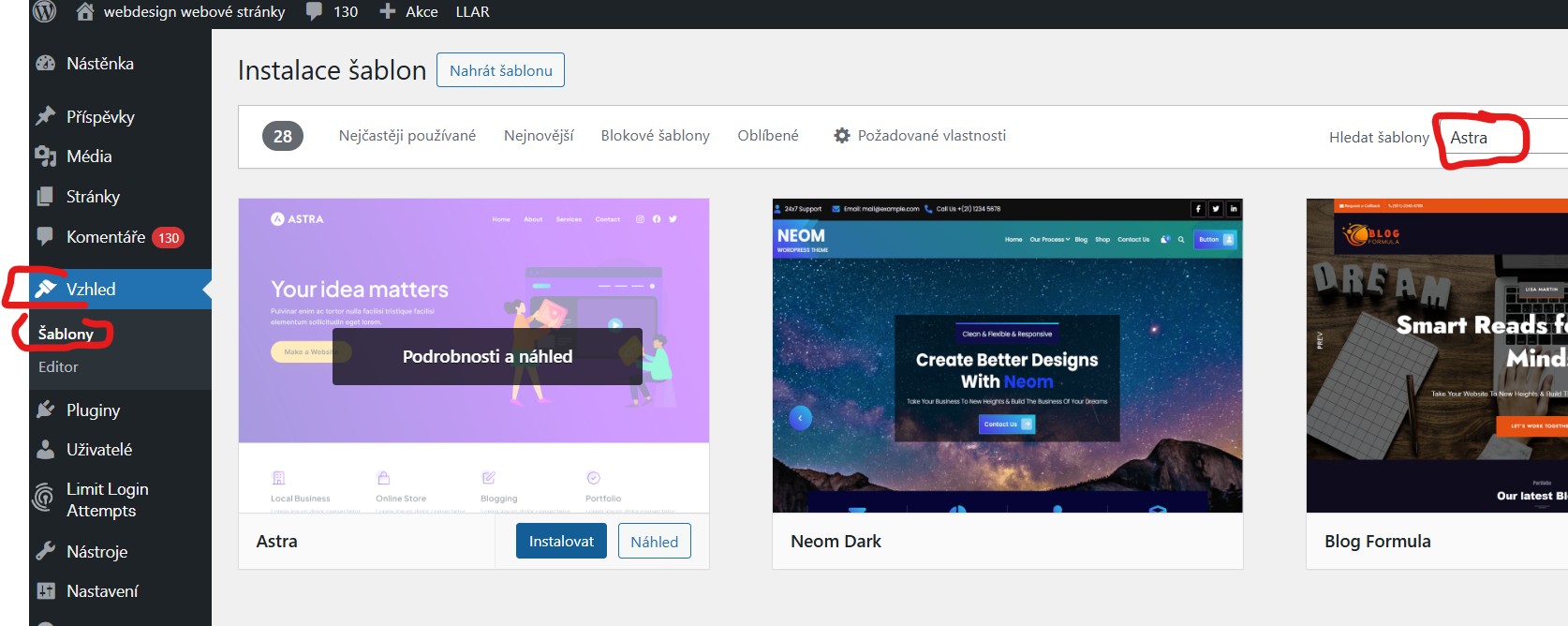Click the WordPress logo icon
1568x626 pixels.
click(x=44, y=11)
